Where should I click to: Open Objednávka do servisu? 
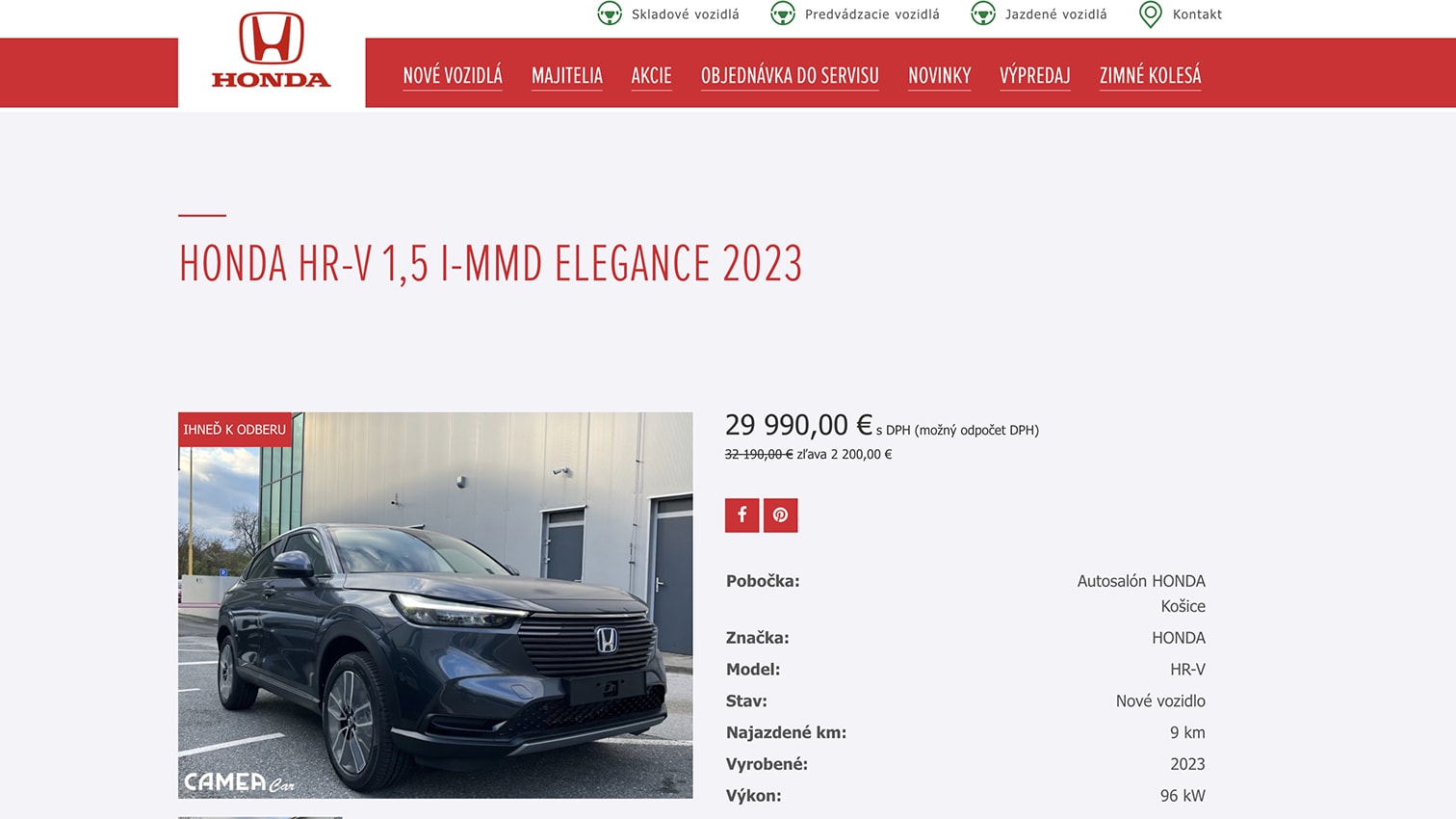point(790,75)
